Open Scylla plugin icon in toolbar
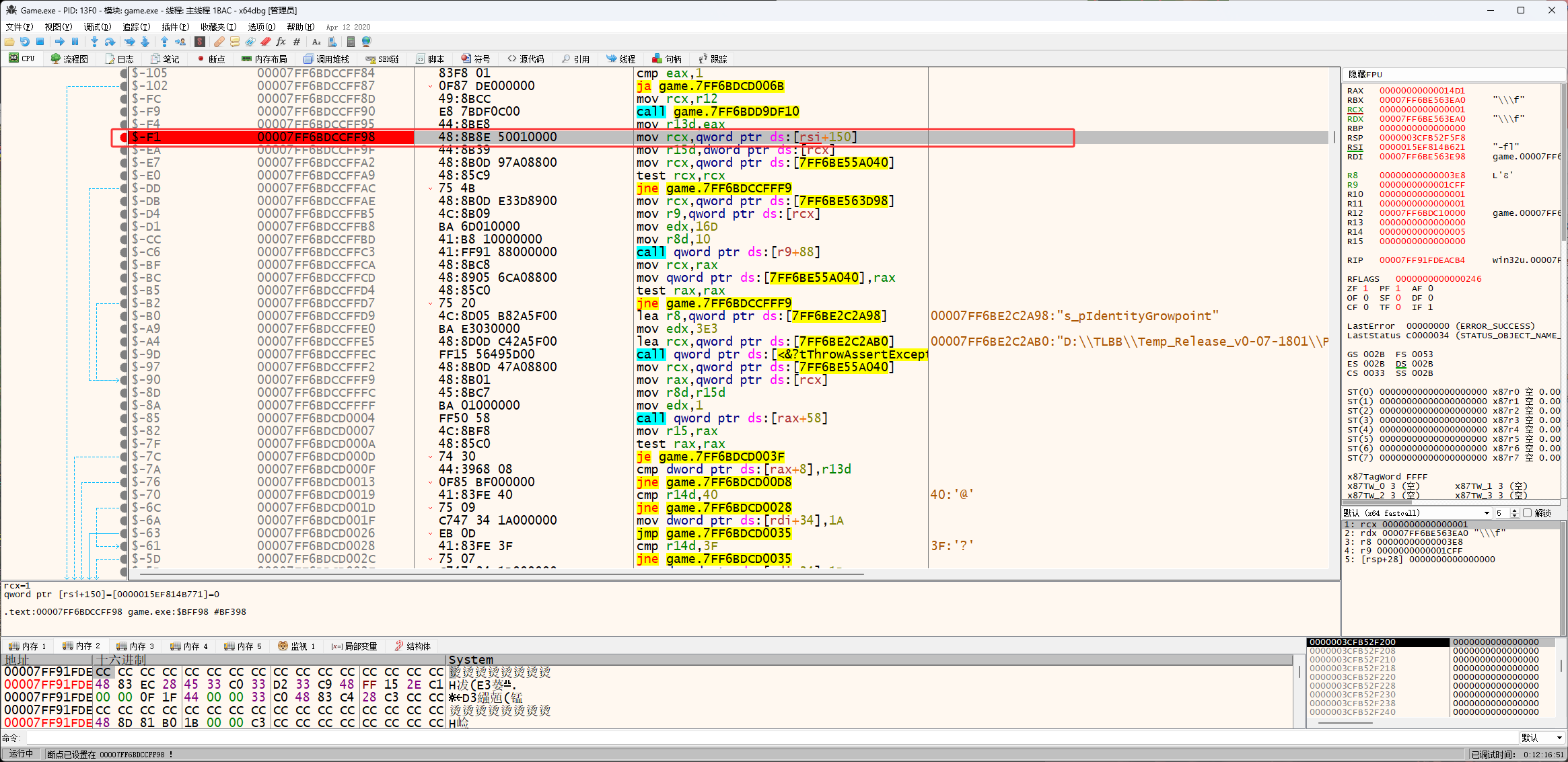 click(200, 42)
